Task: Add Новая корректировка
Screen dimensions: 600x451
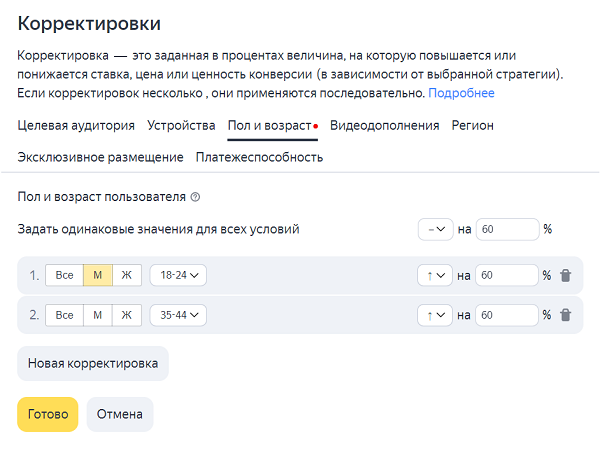Action: pyautogui.click(x=93, y=363)
